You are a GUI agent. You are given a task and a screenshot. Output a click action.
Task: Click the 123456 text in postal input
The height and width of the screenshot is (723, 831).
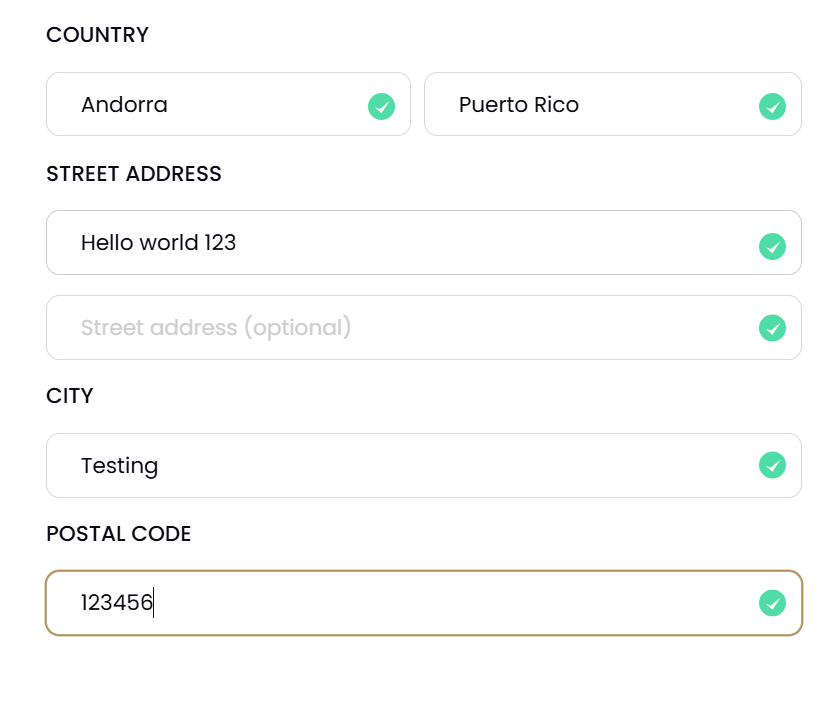pyautogui.click(x=117, y=603)
